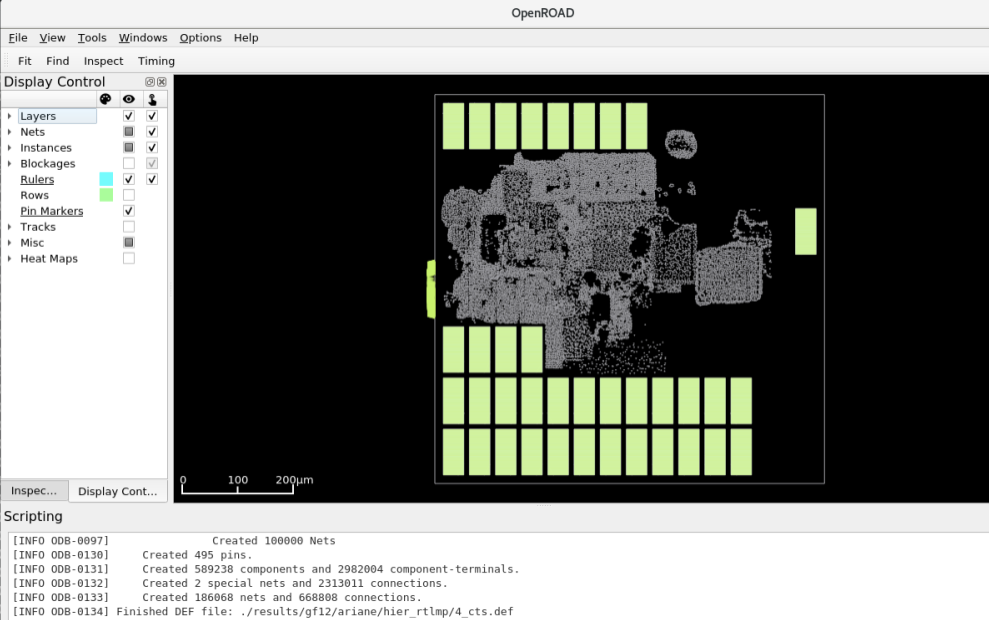989x620 pixels.
Task: Expand the Nets tree item
Action: 10,132
